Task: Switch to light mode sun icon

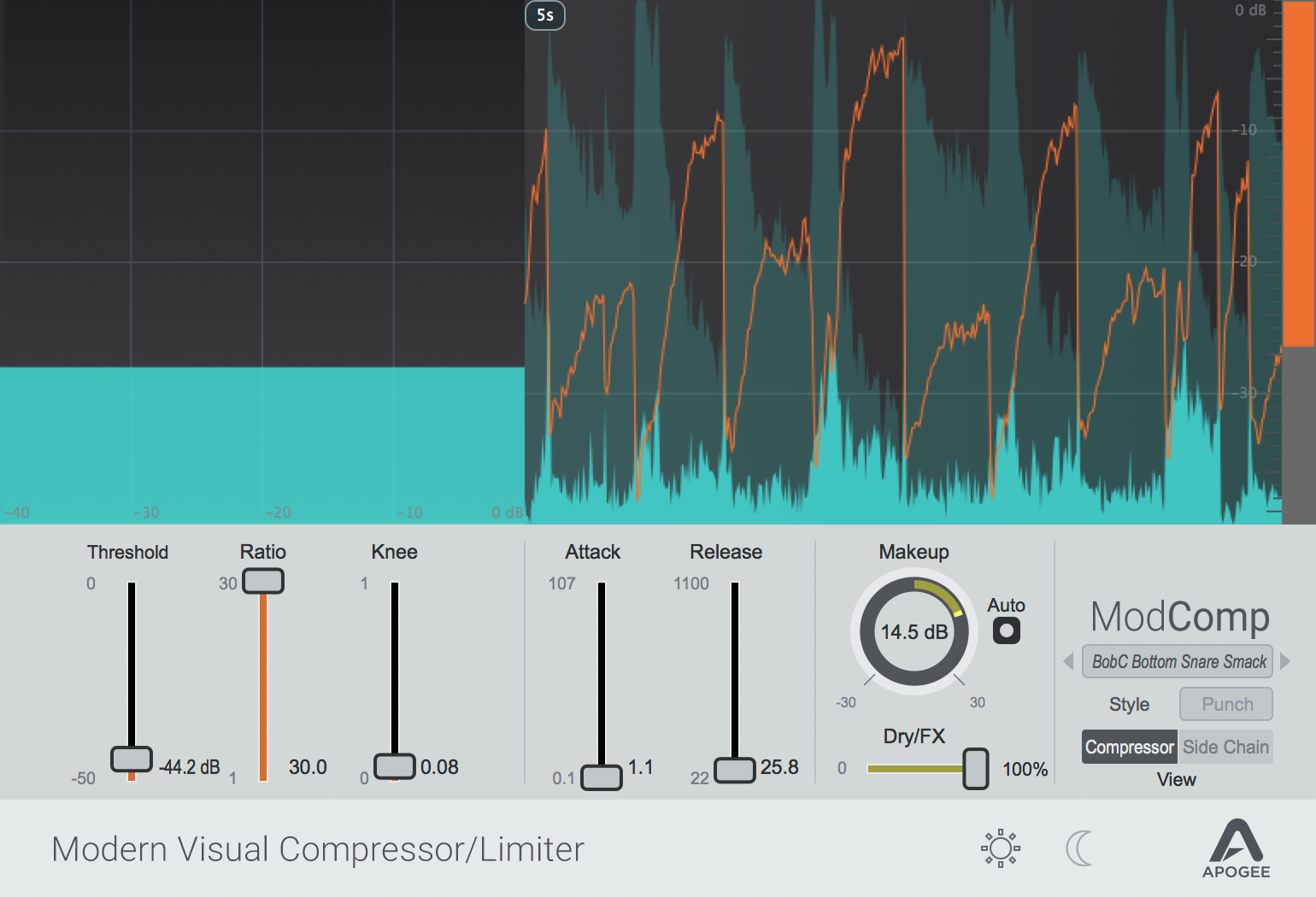Action: 1001,848
